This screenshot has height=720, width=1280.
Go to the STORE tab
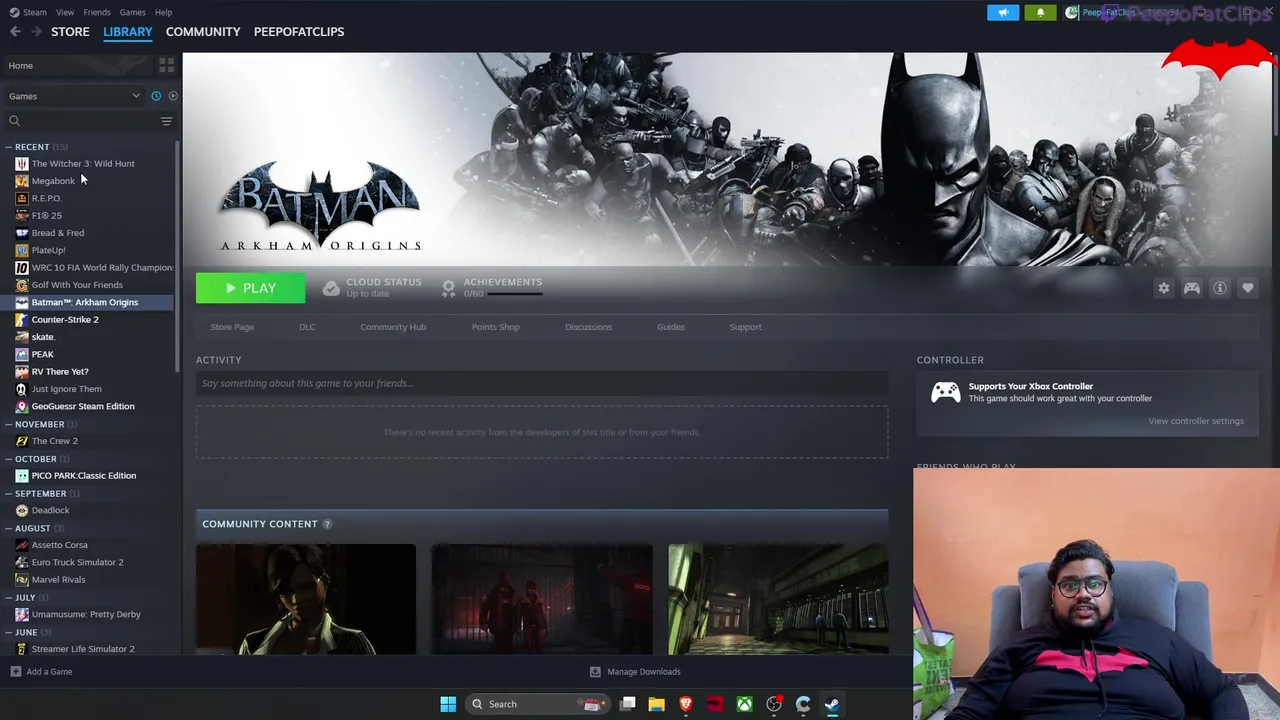[x=70, y=32]
